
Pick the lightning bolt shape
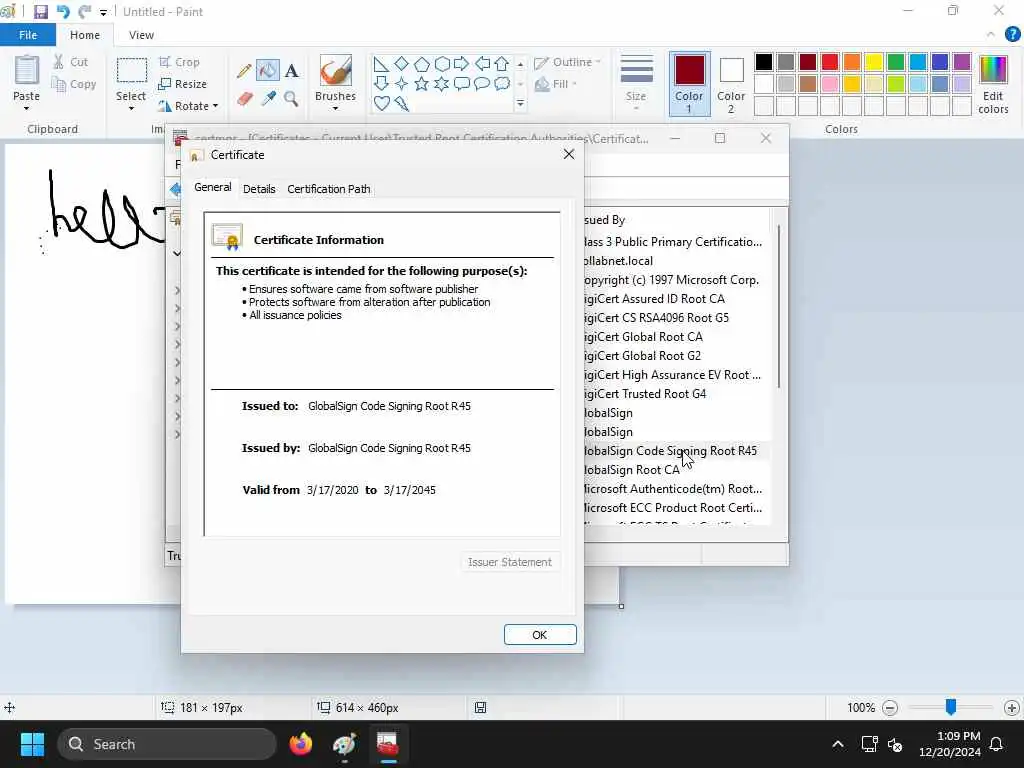pyautogui.click(x=402, y=103)
